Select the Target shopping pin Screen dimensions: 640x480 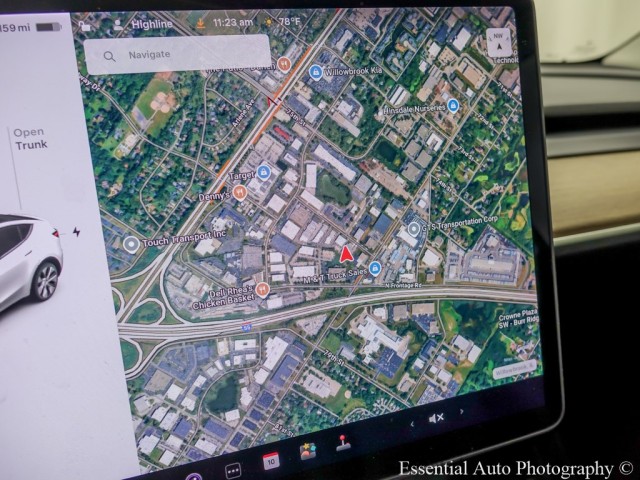264,172
